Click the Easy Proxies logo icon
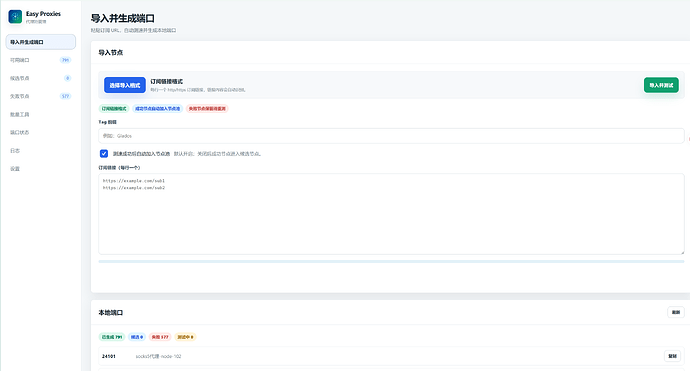690x371 pixels. coord(15,17)
